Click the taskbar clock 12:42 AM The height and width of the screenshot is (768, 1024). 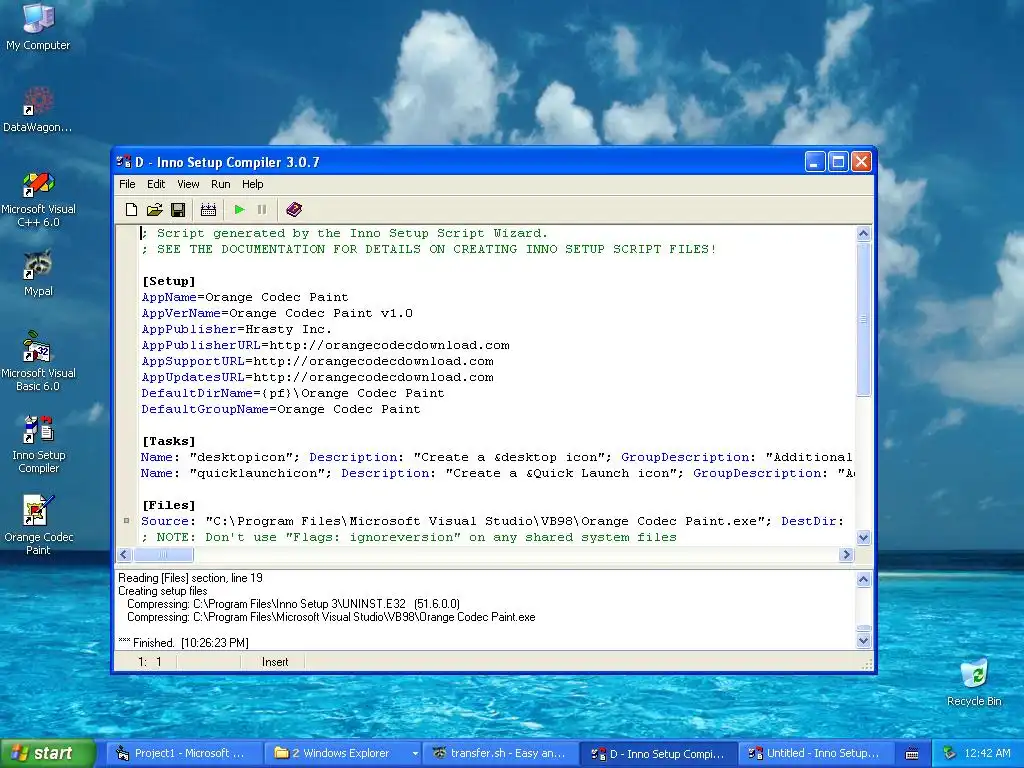pyautogui.click(x=987, y=753)
